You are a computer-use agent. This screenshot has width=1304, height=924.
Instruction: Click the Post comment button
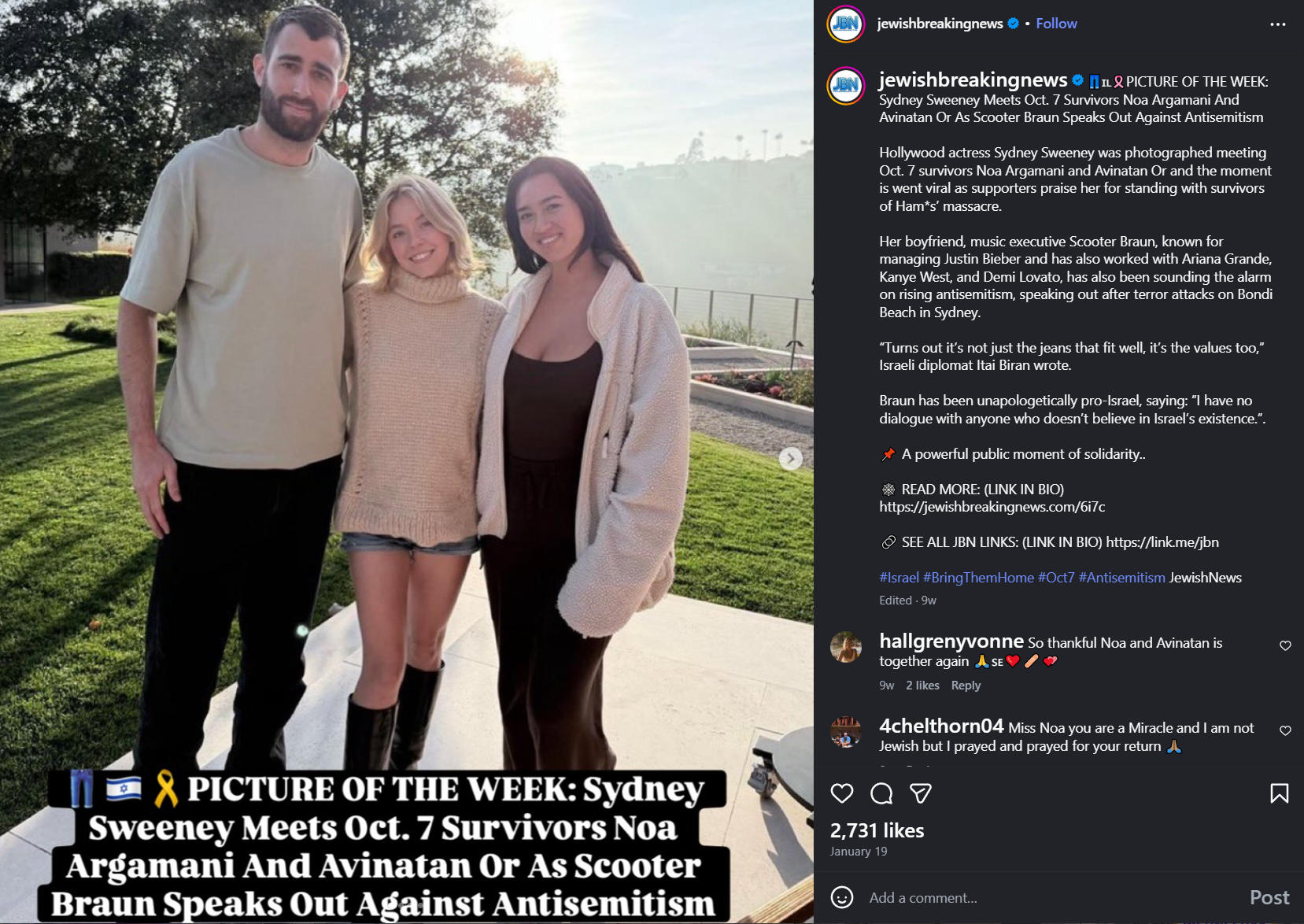[1269, 897]
